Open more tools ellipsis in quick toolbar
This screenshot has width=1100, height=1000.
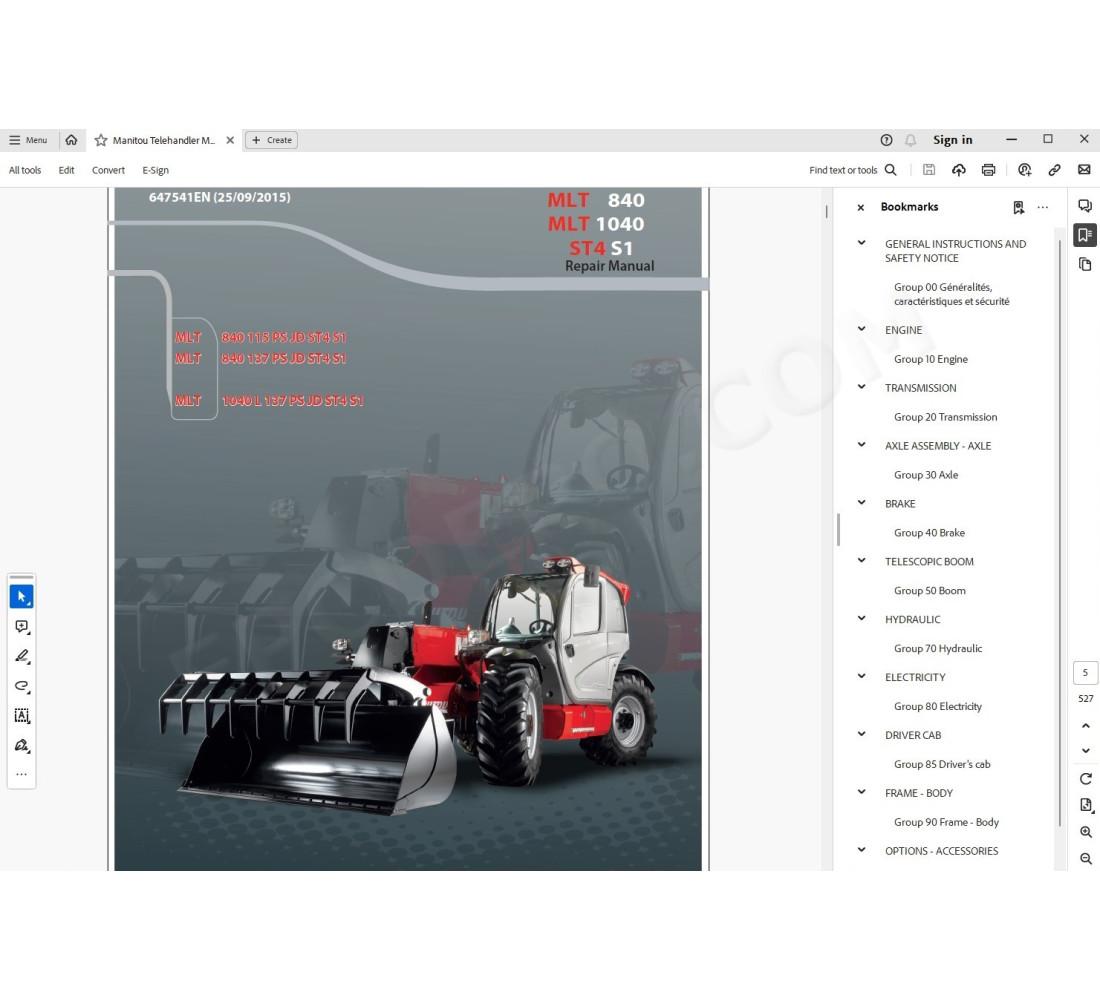pos(22,775)
